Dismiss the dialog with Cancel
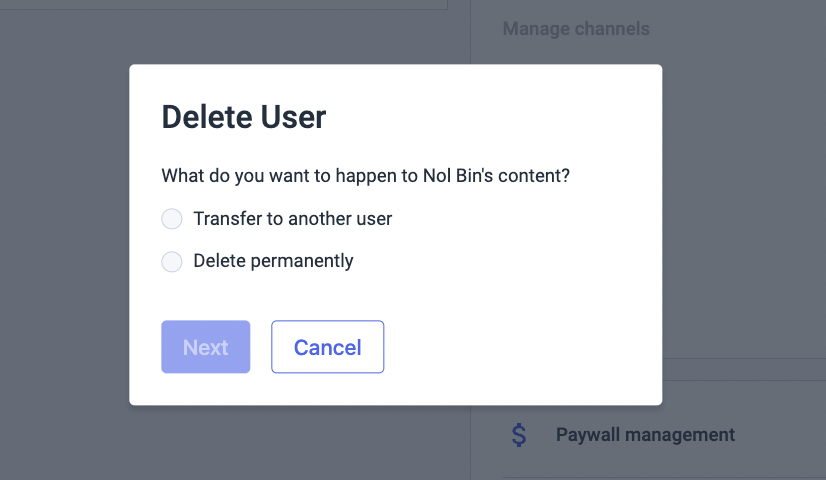This screenshot has height=480, width=826. (x=328, y=347)
